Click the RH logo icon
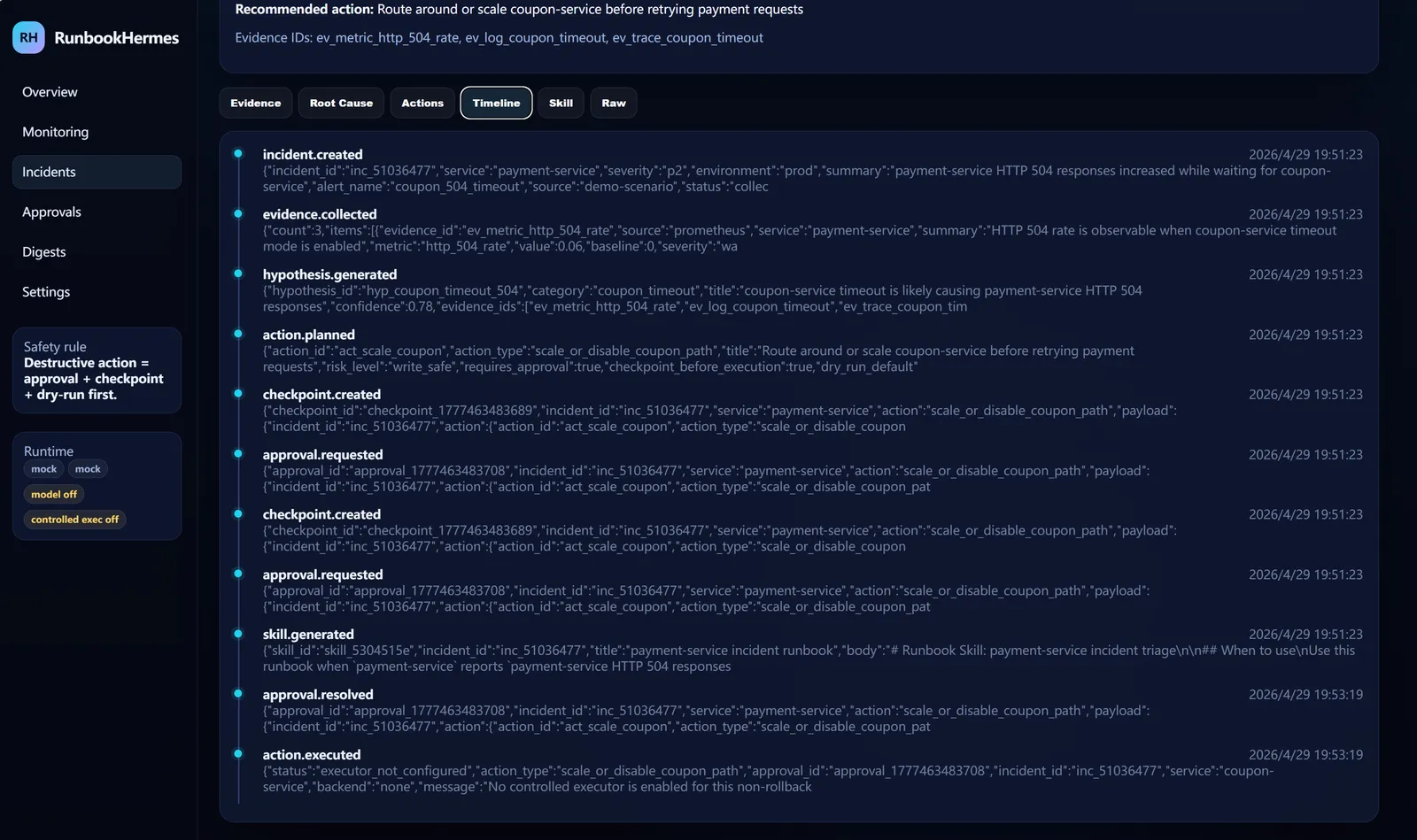The height and width of the screenshot is (840, 1417). [x=28, y=37]
